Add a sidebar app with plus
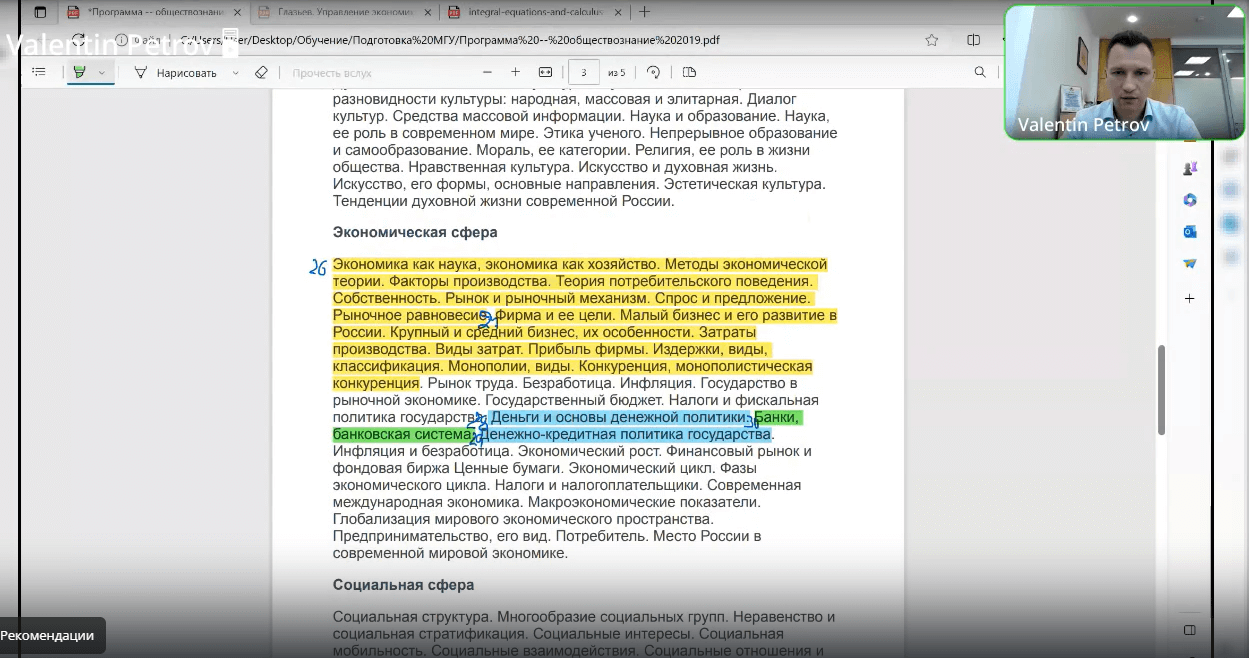Viewport: 1249px width, 658px height. 1189,298
